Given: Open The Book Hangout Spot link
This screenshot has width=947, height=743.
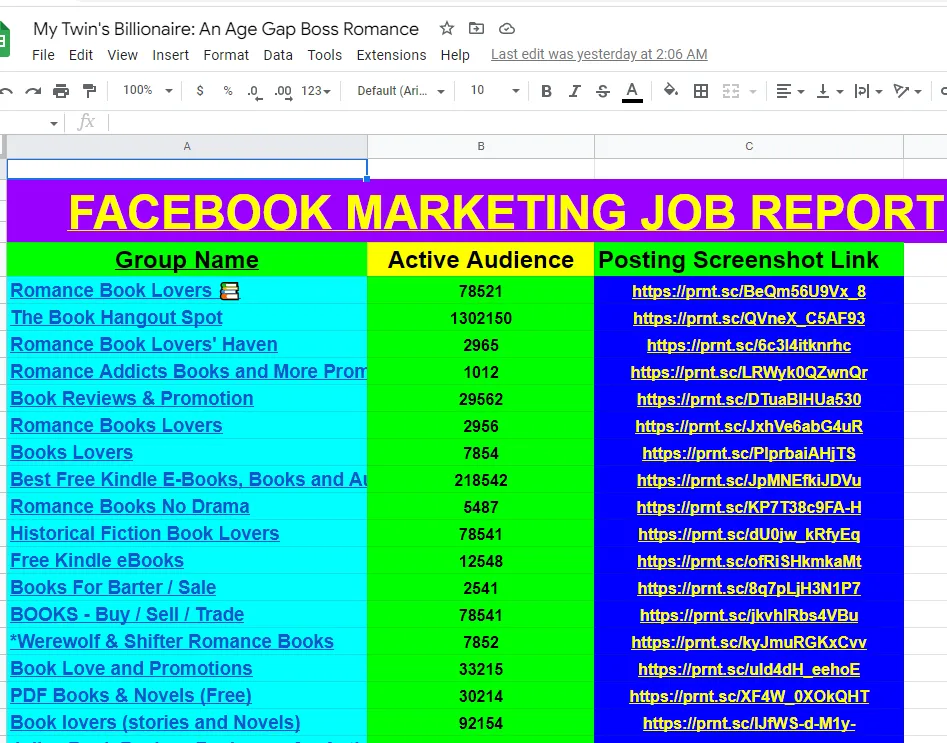Looking at the screenshot, I should (117, 318).
